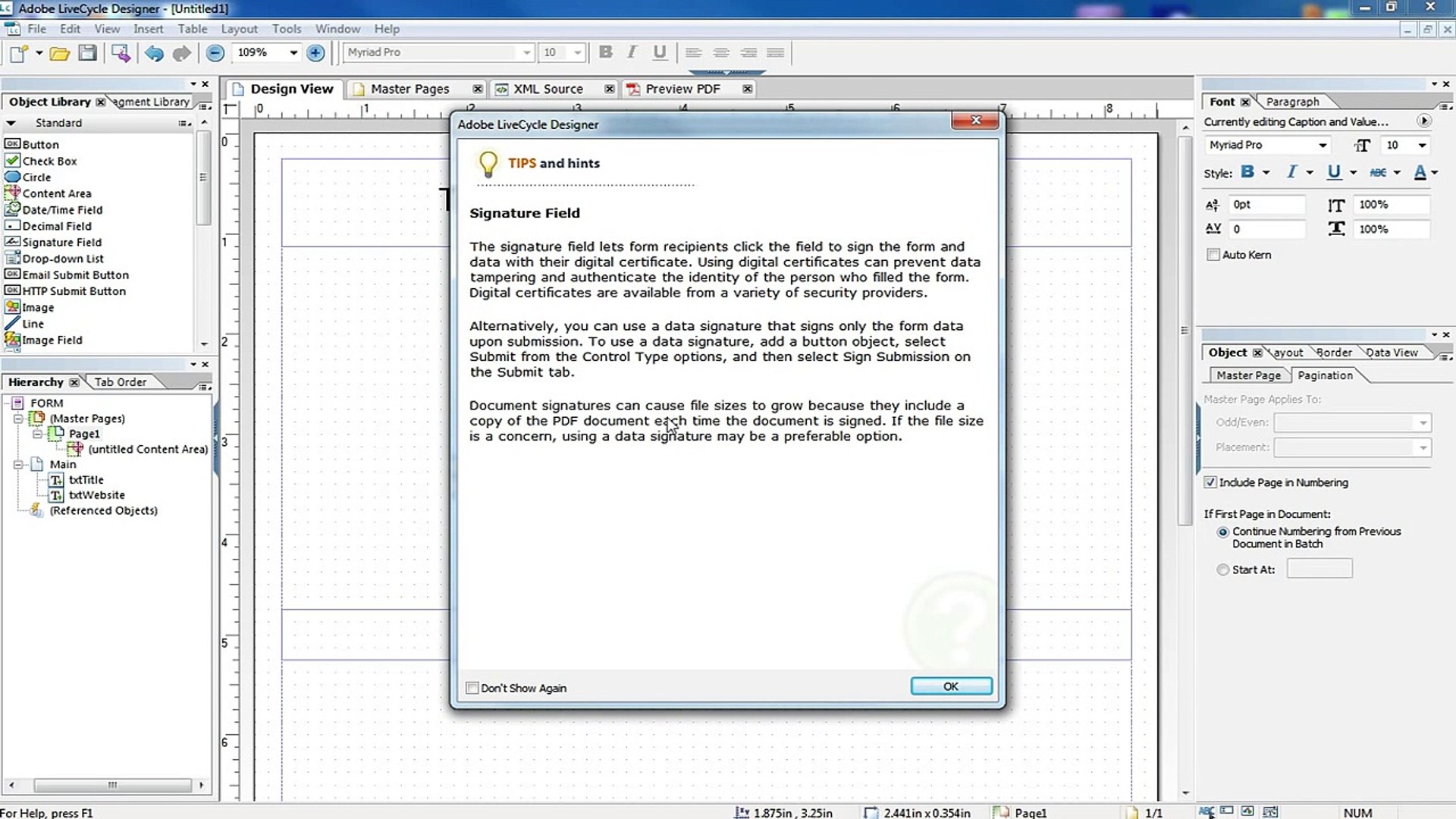Enable the Auto Kern checkbox

pos(1213,255)
